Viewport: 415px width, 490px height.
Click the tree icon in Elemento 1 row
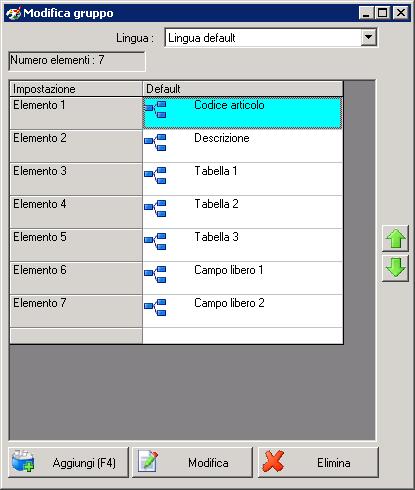155,109
